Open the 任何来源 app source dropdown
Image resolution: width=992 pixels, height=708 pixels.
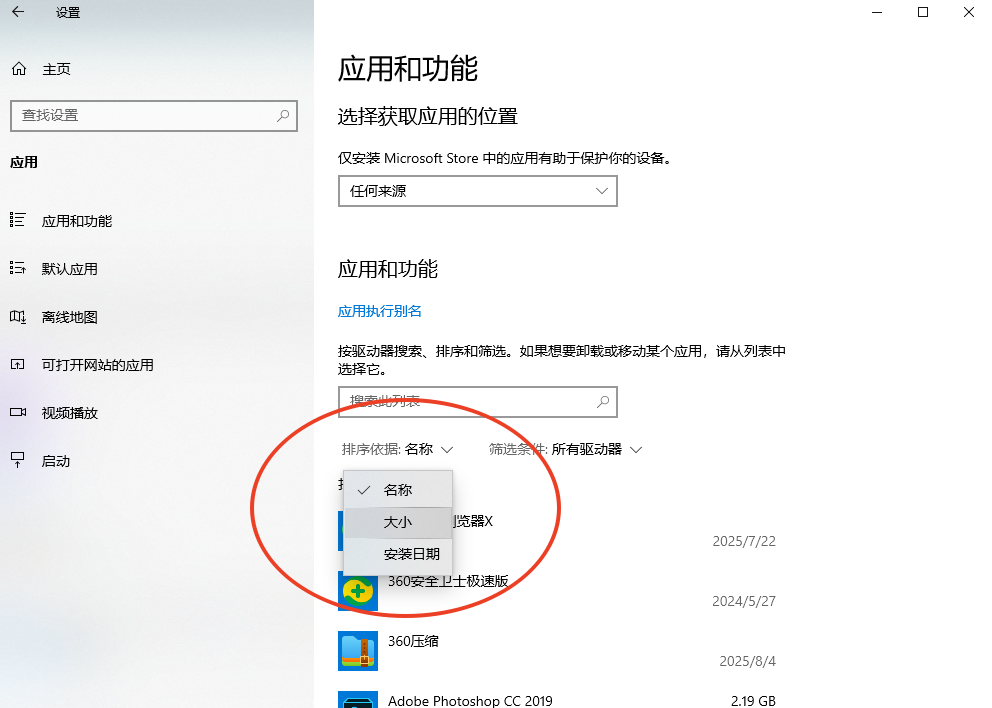477,190
